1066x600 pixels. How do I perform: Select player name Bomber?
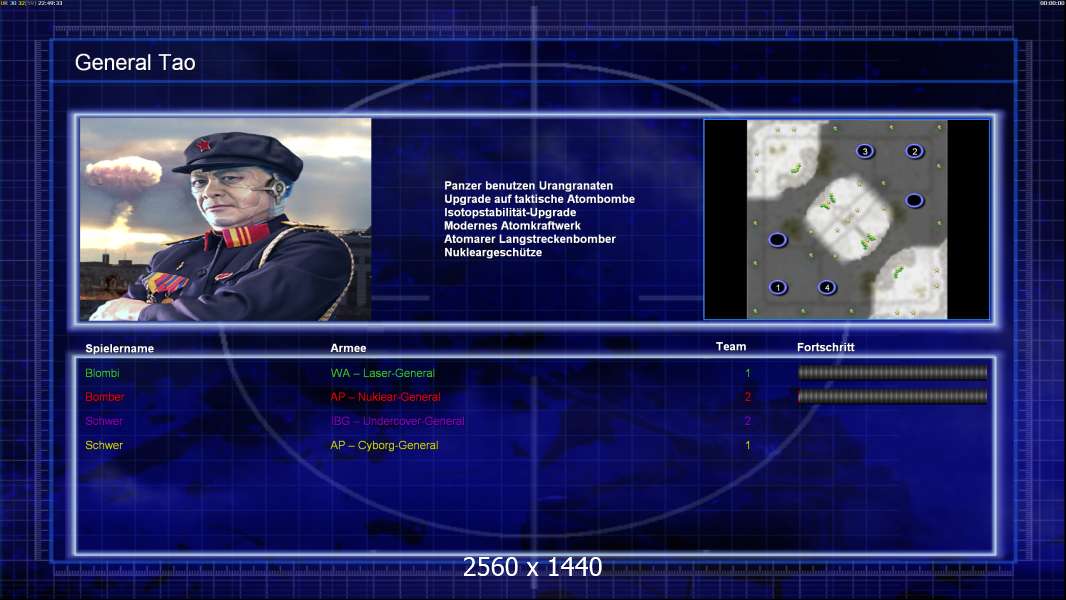(105, 397)
